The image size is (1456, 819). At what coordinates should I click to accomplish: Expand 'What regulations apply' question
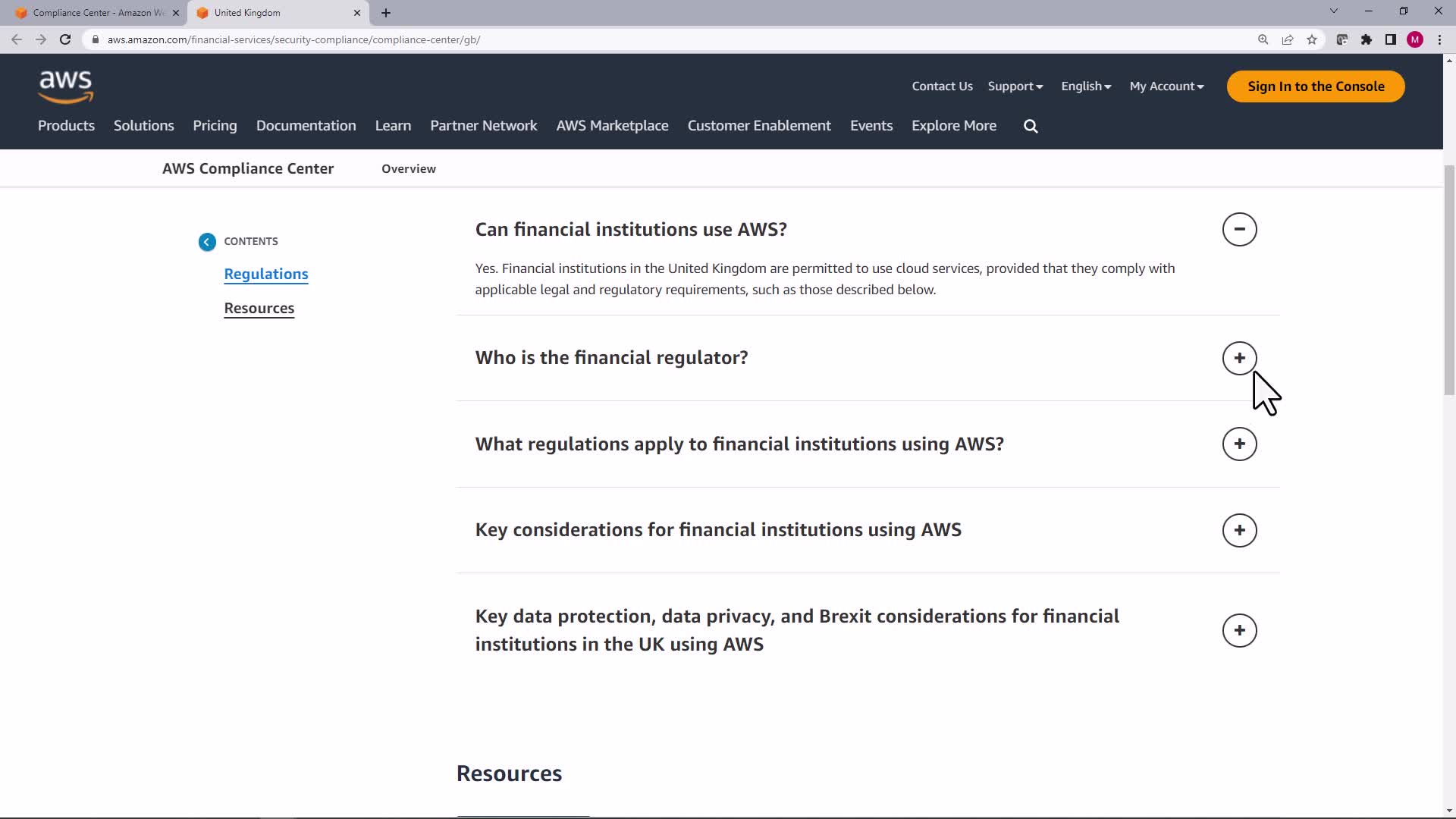pyautogui.click(x=1239, y=444)
